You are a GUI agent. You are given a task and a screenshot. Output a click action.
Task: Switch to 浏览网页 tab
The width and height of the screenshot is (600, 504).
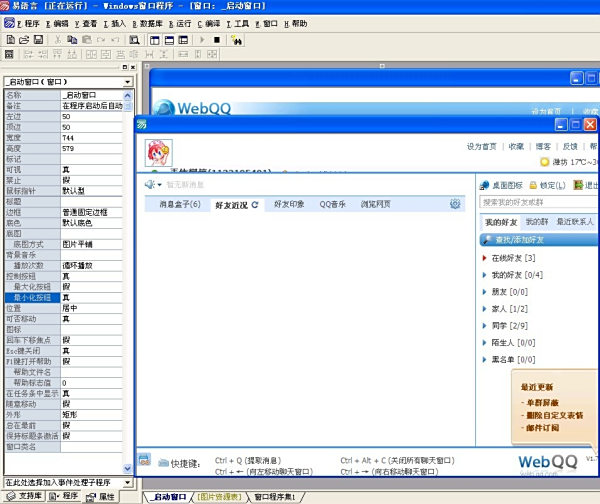tap(375, 204)
